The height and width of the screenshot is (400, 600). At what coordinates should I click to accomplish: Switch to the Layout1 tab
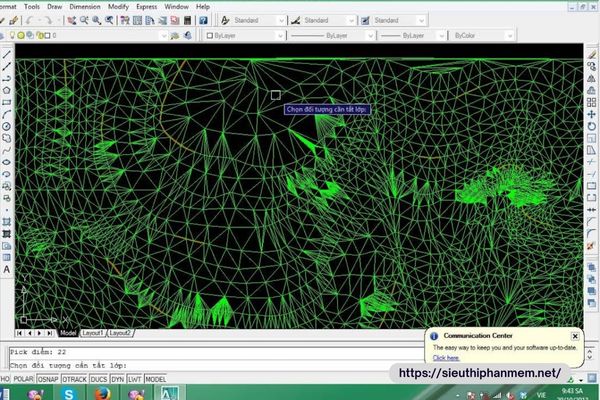(93, 333)
